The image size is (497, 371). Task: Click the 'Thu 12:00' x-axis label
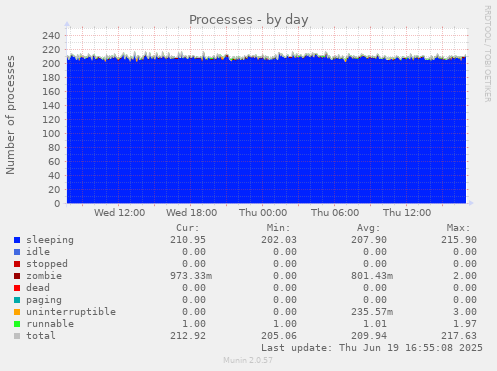click(407, 213)
